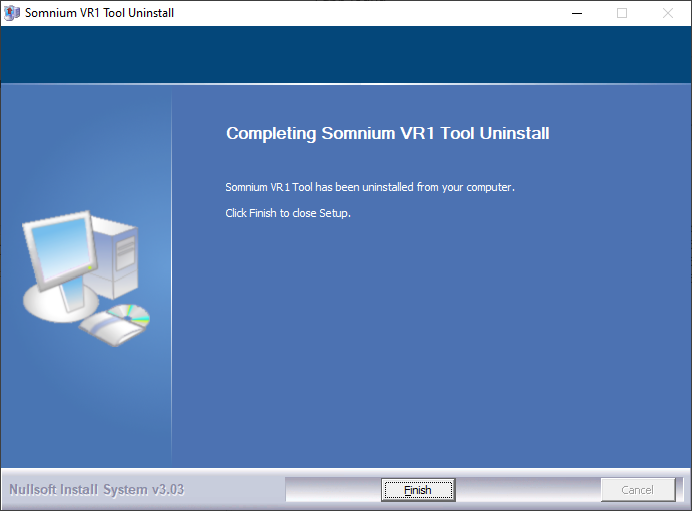
Task: Minimize the Somnium VR1 Tool Uninstall window
Action: coord(577,13)
